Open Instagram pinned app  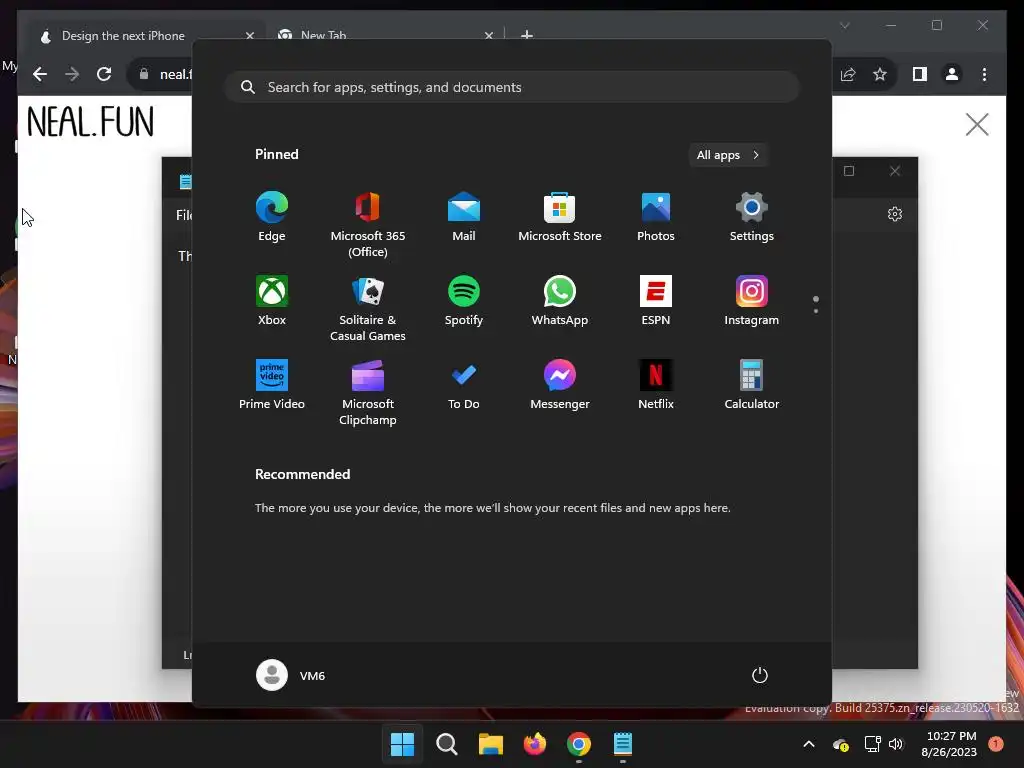[x=752, y=300]
